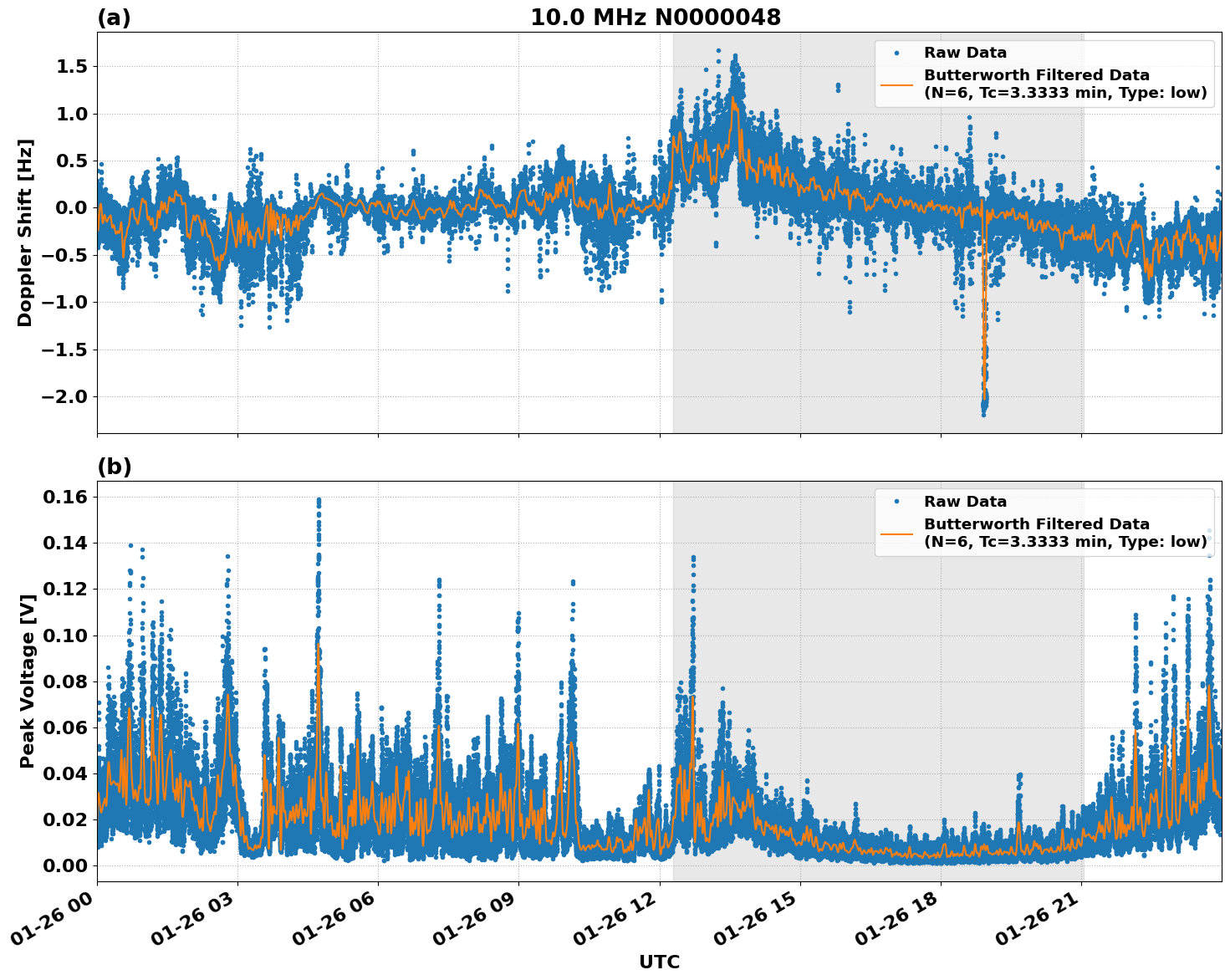Click "Butterworth Filtered Data" legend text in panel (a)
1230x980 pixels.
(1037, 75)
